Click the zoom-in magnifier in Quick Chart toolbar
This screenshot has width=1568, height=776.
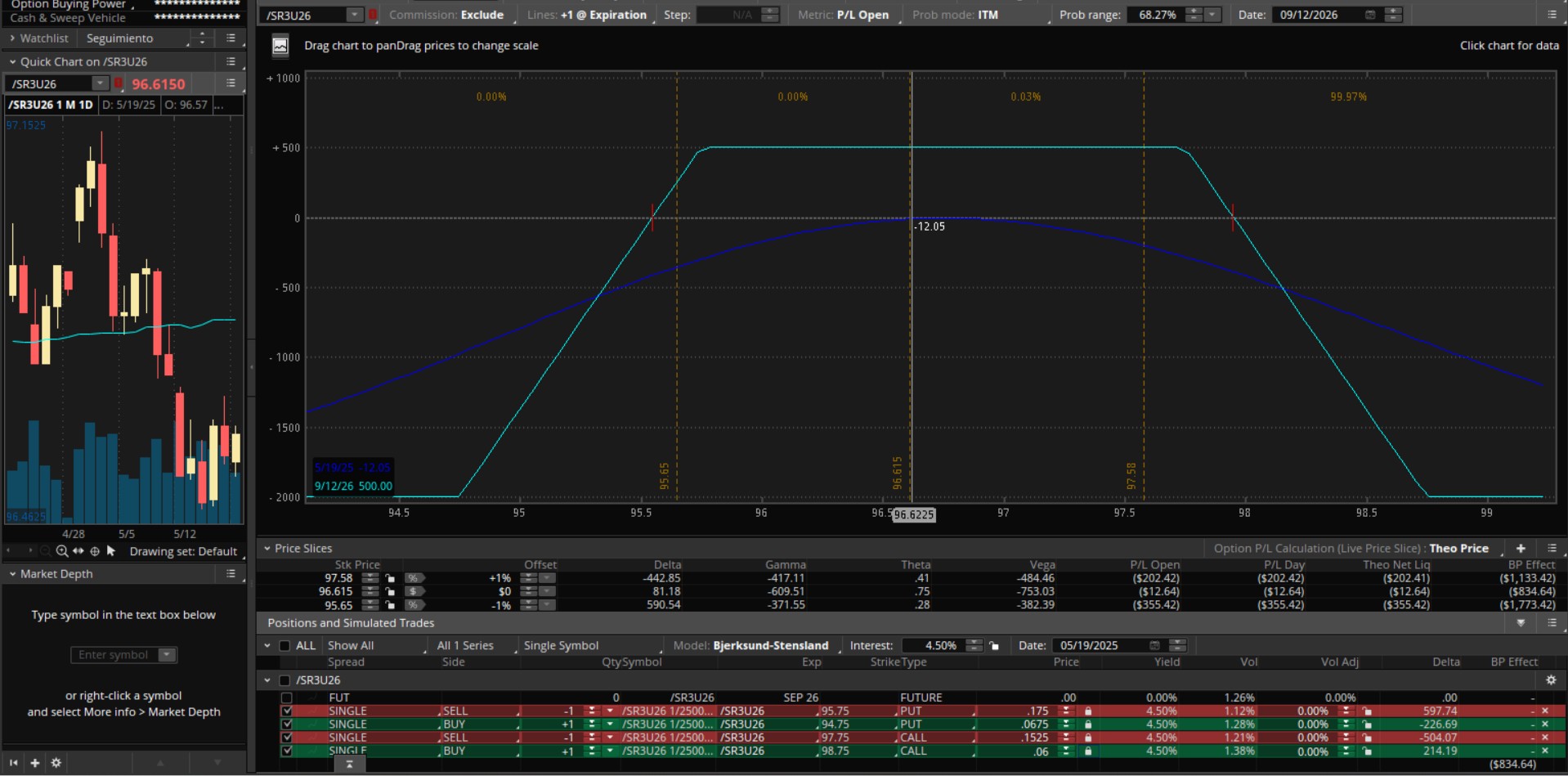pos(62,551)
